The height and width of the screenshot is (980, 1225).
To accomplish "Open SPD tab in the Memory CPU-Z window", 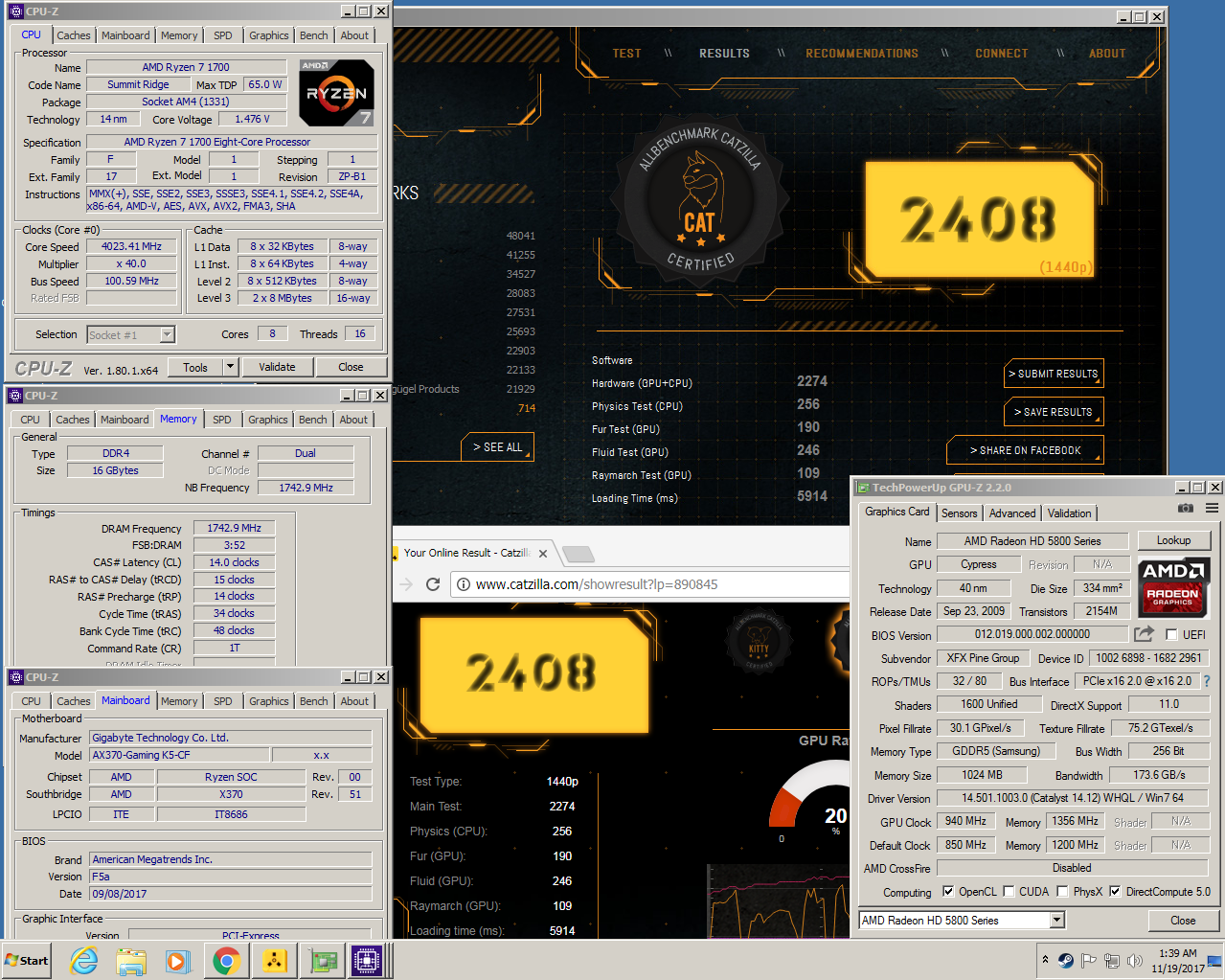I will coord(222,420).
